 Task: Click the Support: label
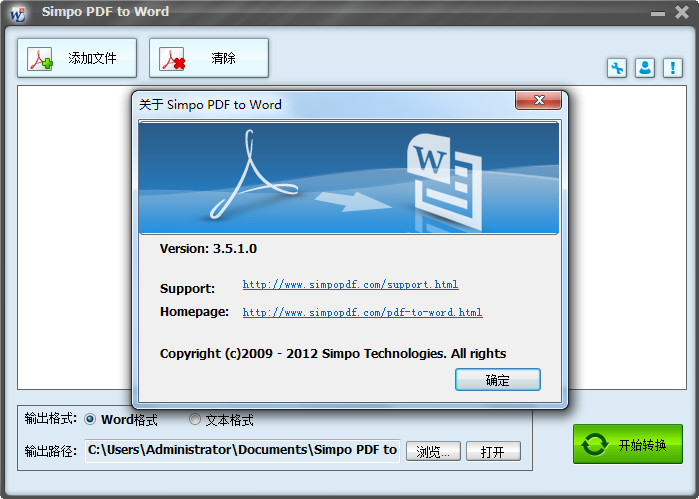[187, 289]
